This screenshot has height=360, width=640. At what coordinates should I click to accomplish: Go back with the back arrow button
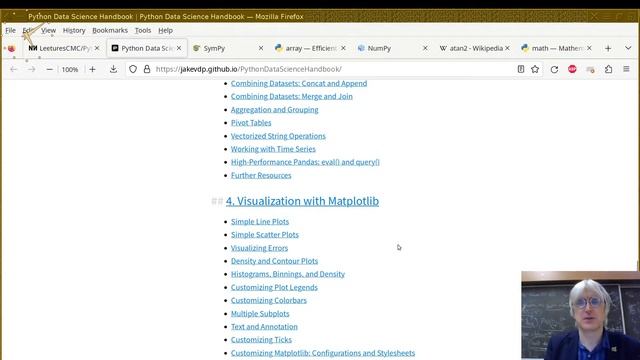pyautogui.click(x=13, y=69)
